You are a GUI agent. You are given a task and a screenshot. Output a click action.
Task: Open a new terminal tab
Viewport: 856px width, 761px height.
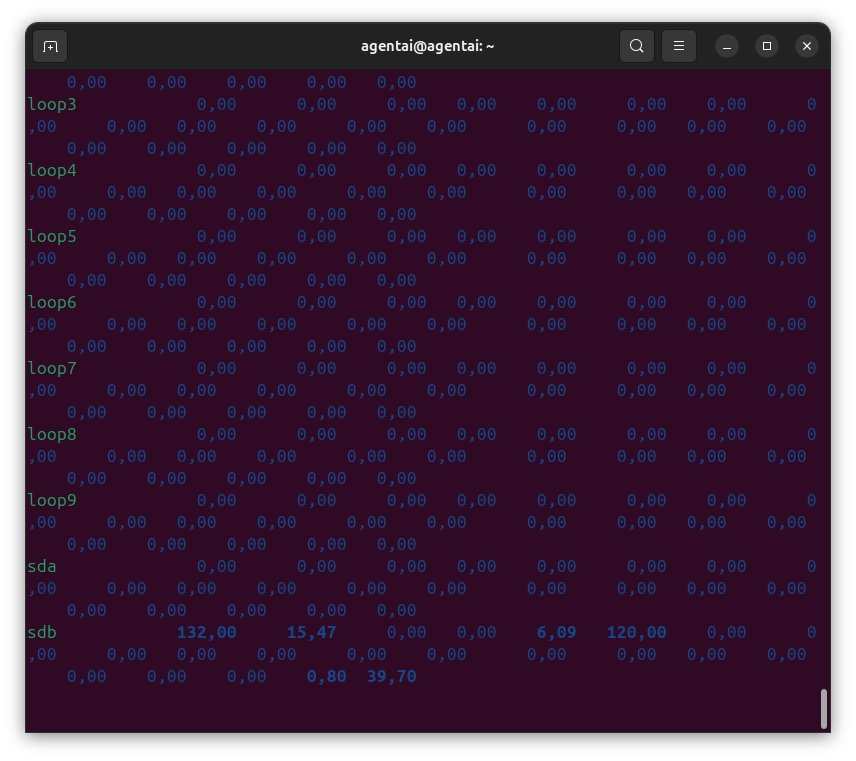pos(50,46)
